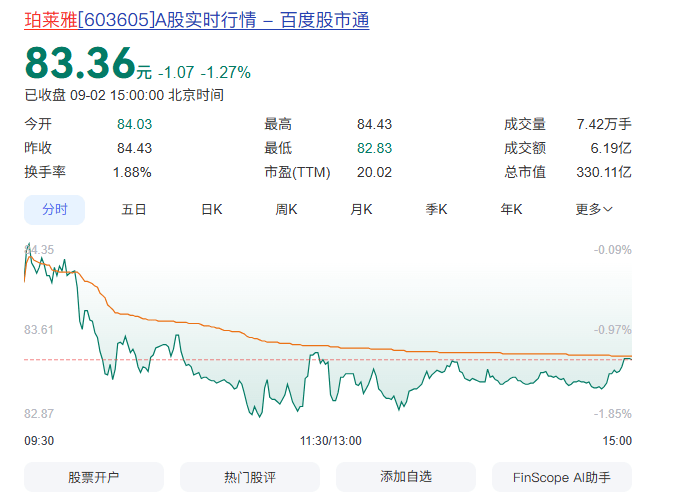694x500 pixels.
Task: Switch to the 五日 tab
Action: 134,209
